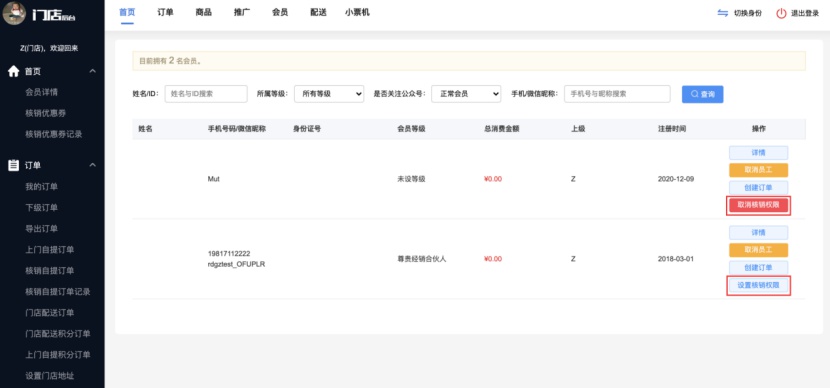This screenshot has height=388, width=830.
Task: Open 门店配送积分订单 in the sidebar
Action: tap(58, 333)
